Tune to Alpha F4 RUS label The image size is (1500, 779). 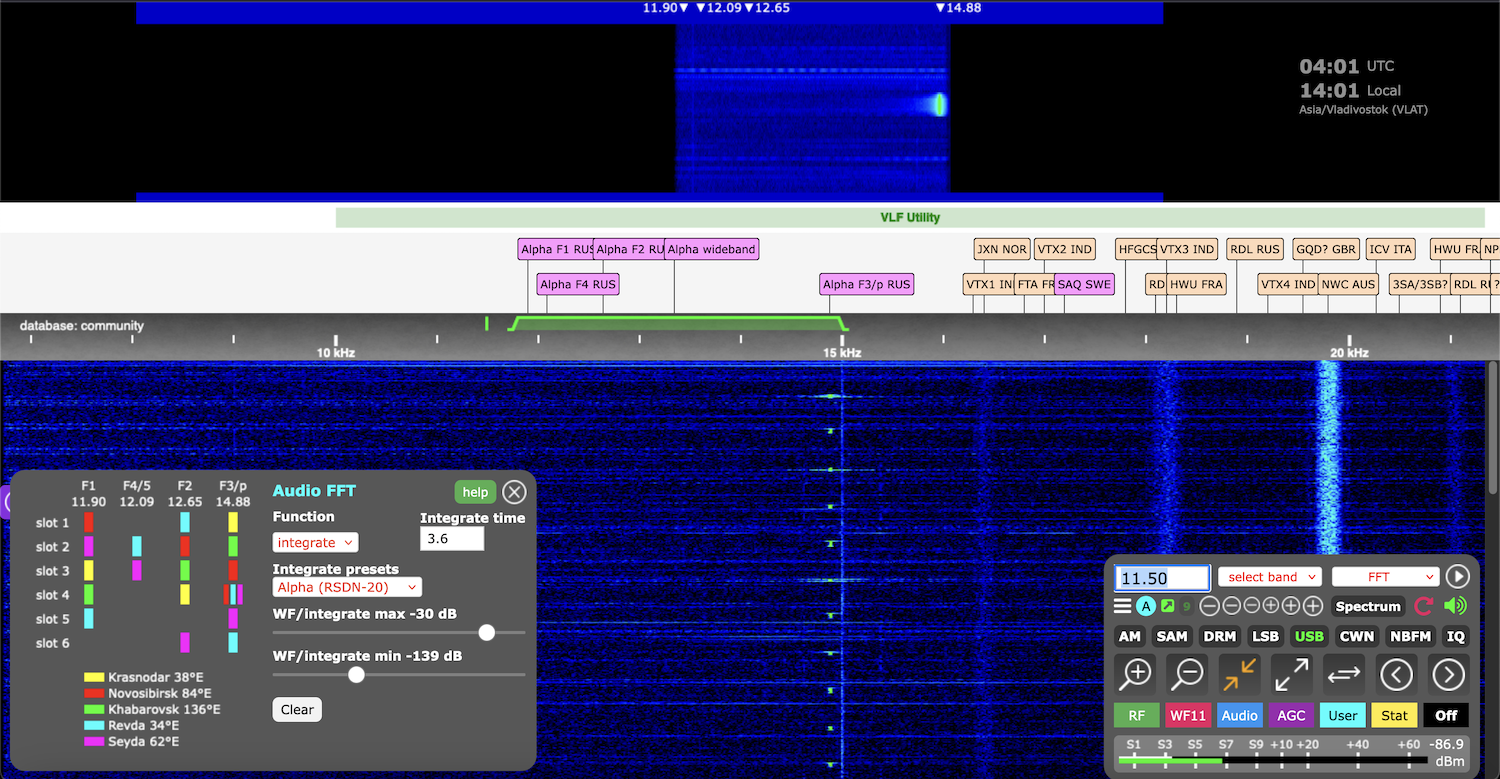(578, 284)
